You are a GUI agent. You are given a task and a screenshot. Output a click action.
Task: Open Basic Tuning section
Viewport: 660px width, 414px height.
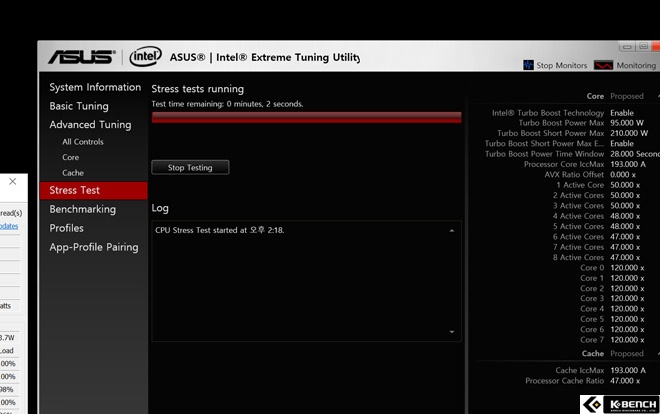(x=79, y=106)
